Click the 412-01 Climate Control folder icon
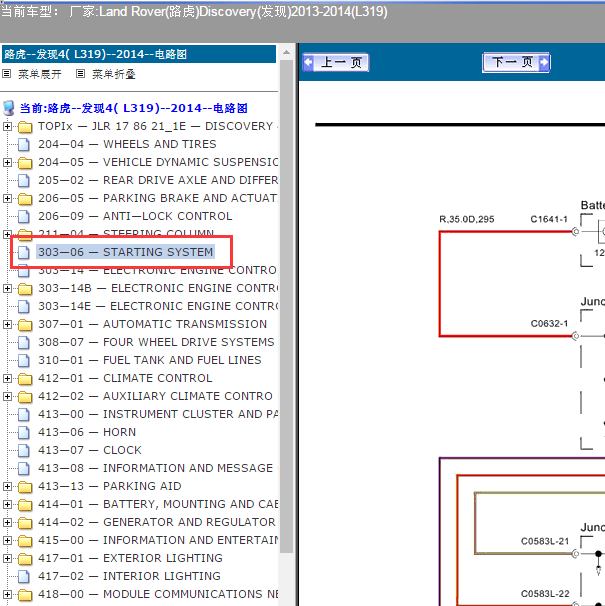This screenshot has width=605, height=606. (25, 379)
